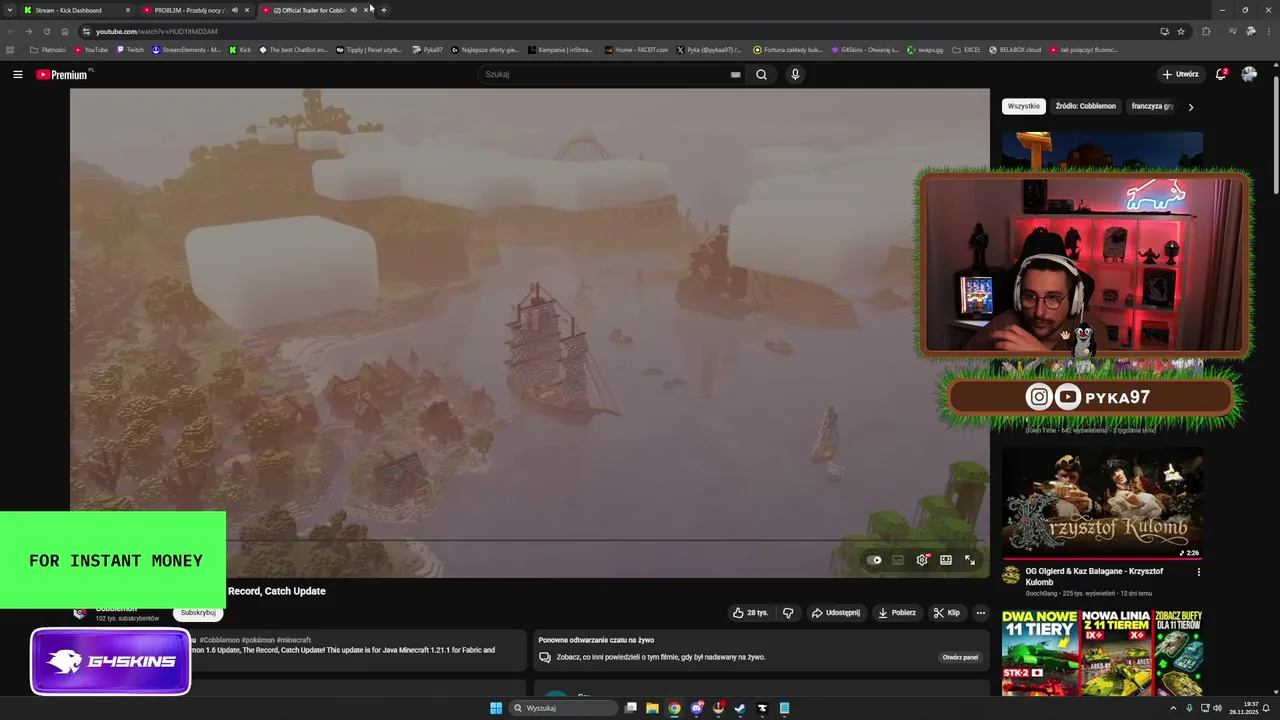Click the search magnifier button
This screenshot has width=1280, height=720.
coord(761,74)
